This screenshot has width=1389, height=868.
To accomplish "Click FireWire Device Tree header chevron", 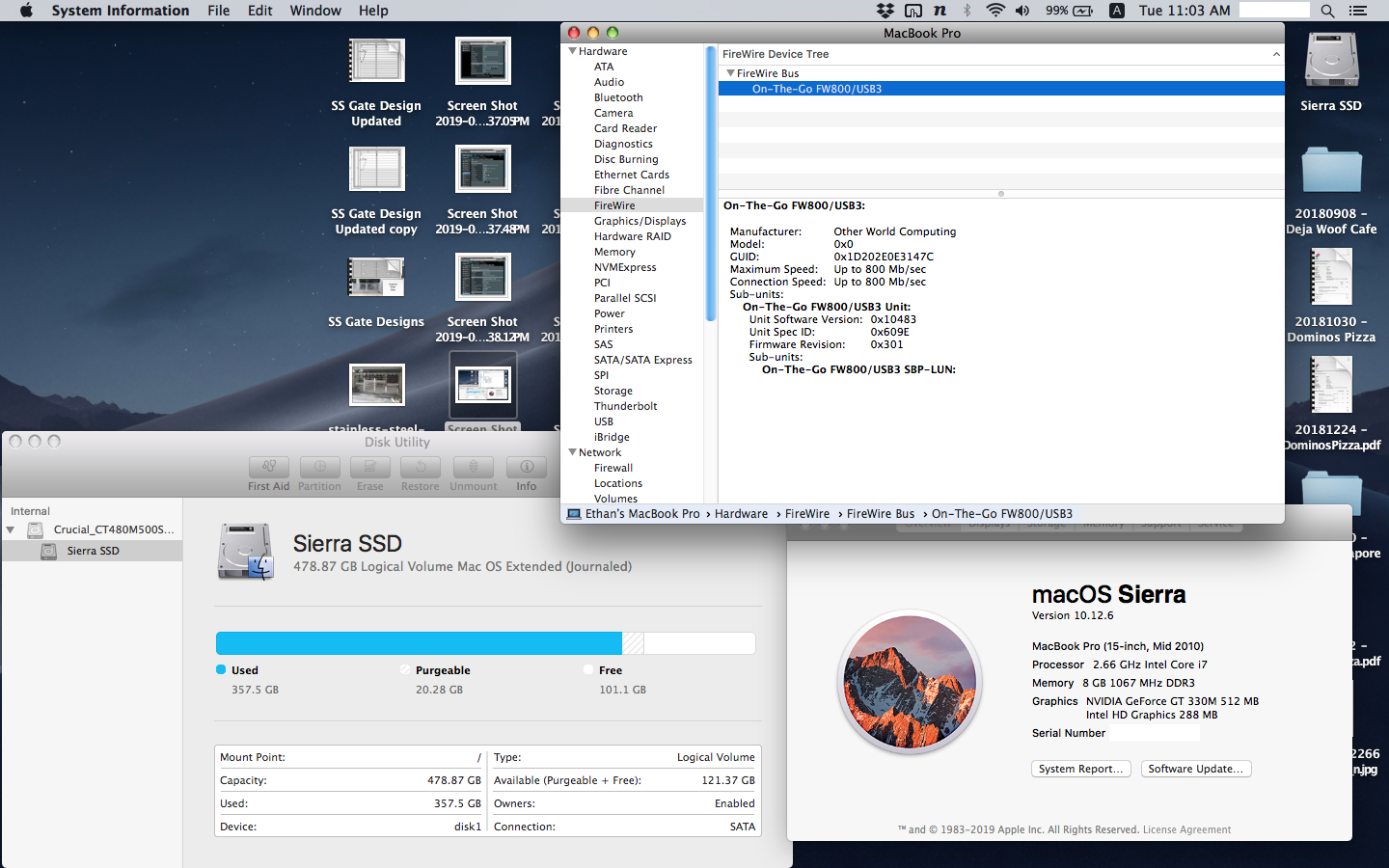I will (x=1276, y=54).
